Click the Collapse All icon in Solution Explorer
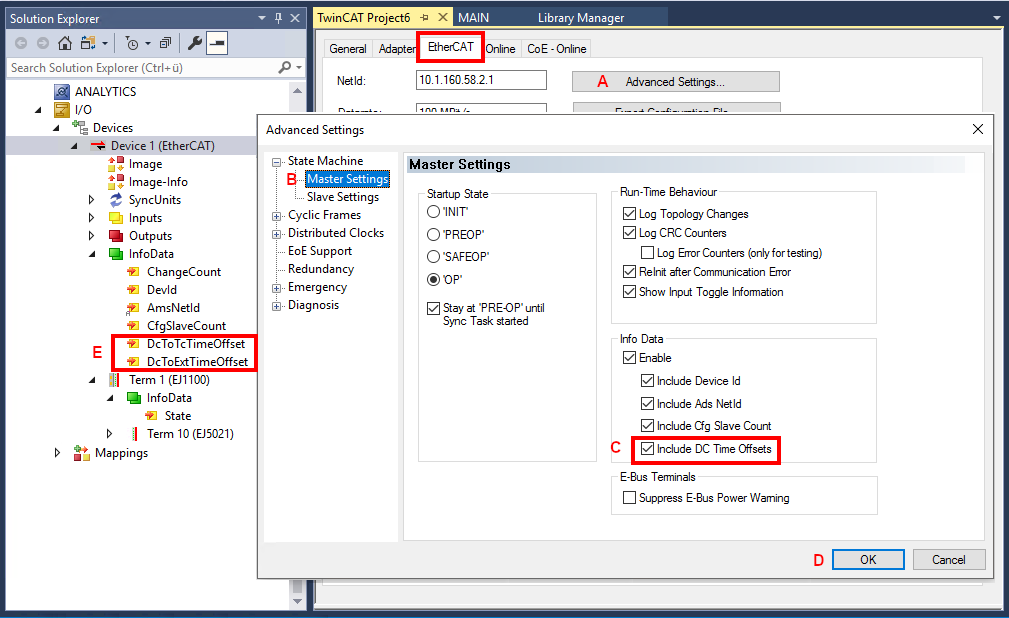Screen dimensions: 1009x618 [165, 43]
